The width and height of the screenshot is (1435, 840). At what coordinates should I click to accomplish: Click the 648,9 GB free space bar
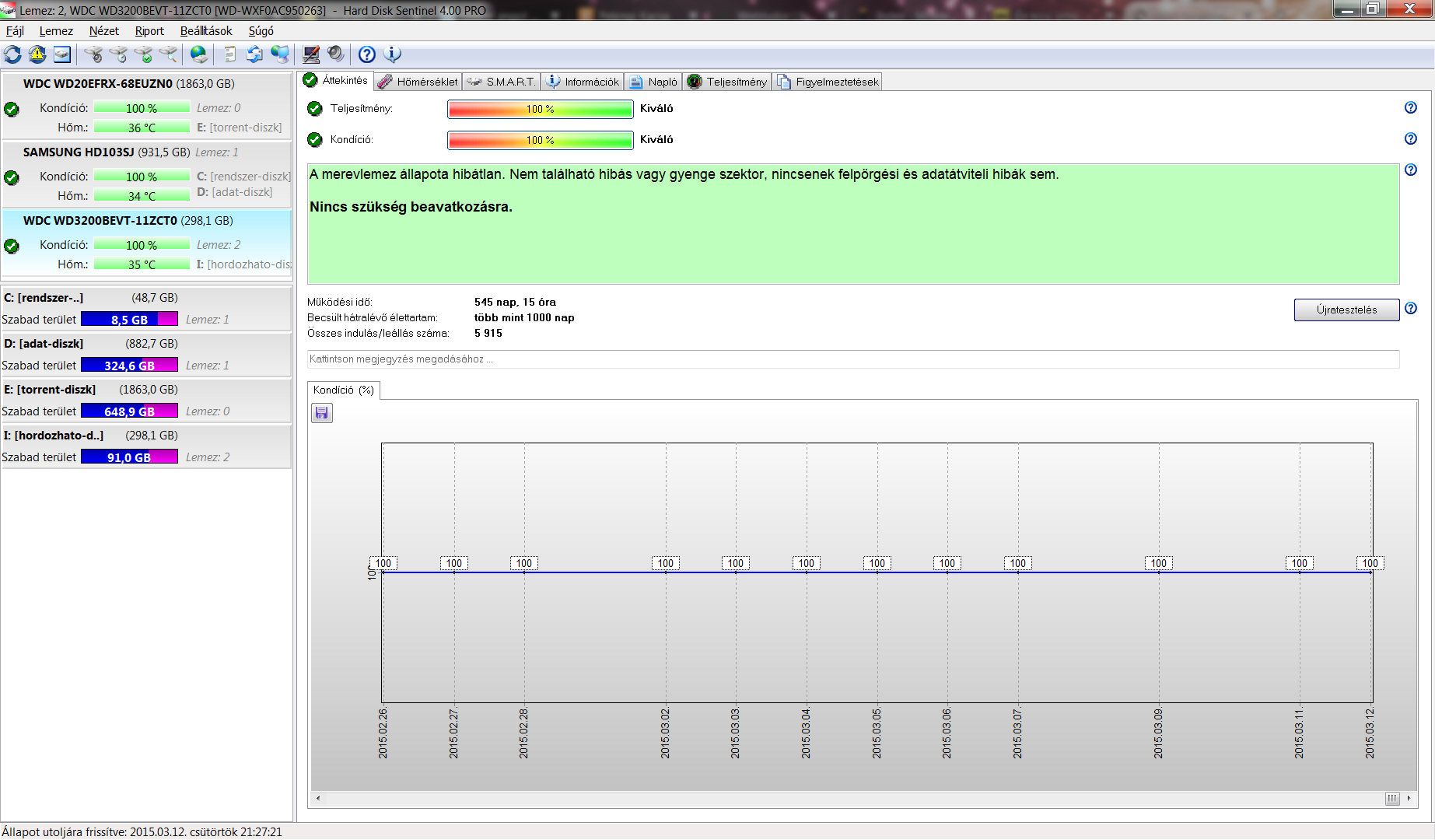point(130,411)
